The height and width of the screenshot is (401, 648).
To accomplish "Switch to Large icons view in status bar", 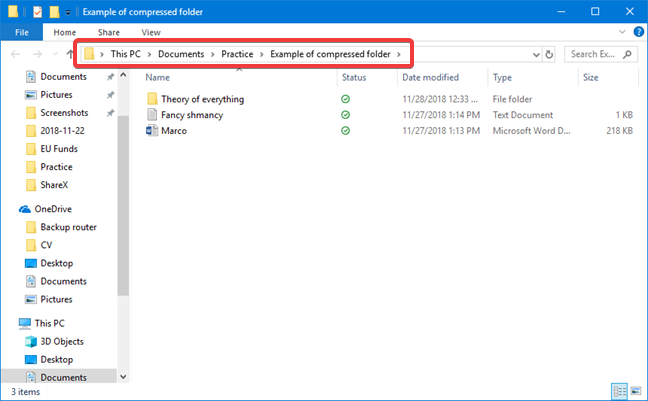I will click(636, 391).
